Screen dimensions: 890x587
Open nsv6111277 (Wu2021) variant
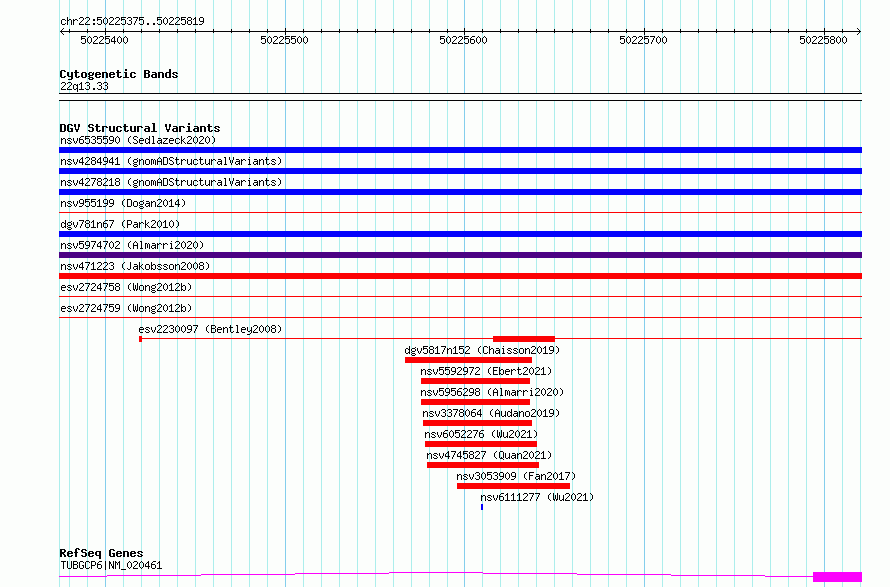(537, 497)
